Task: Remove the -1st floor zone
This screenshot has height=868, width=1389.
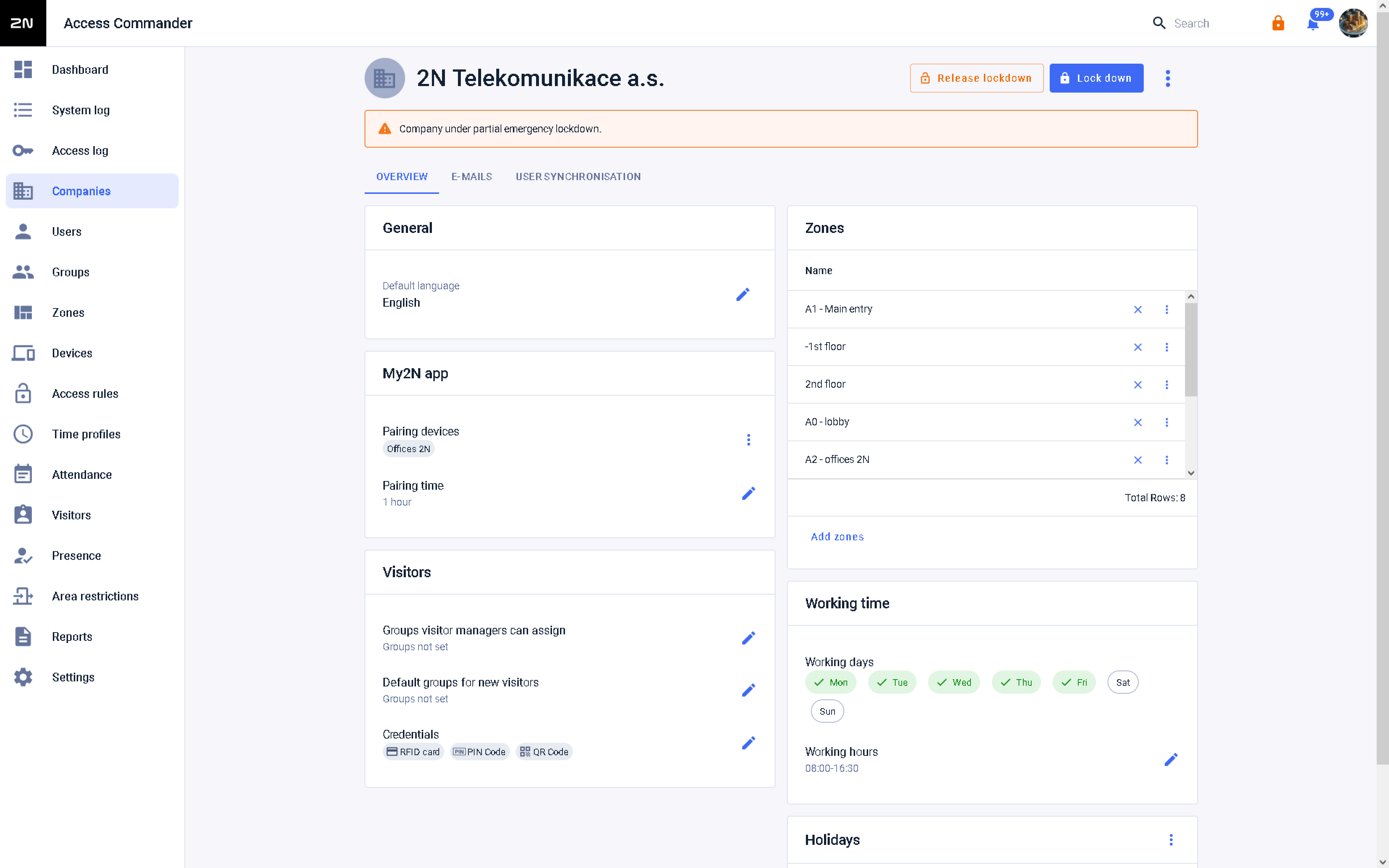Action: tap(1138, 347)
